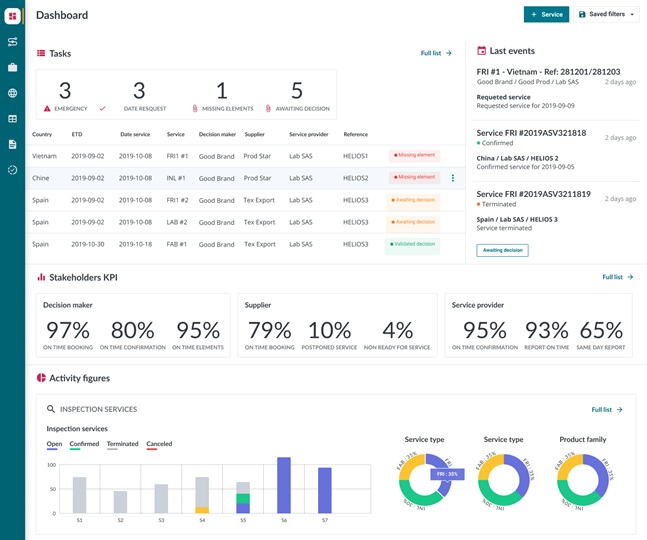Sort by Reference column header
The width and height of the screenshot is (647, 540).
pos(355,134)
